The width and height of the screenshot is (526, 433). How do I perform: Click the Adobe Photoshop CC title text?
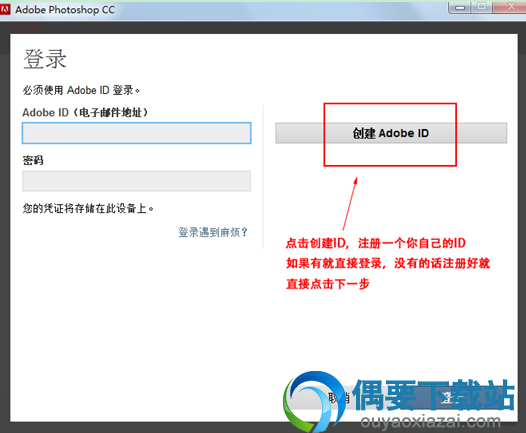tap(65, 10)
